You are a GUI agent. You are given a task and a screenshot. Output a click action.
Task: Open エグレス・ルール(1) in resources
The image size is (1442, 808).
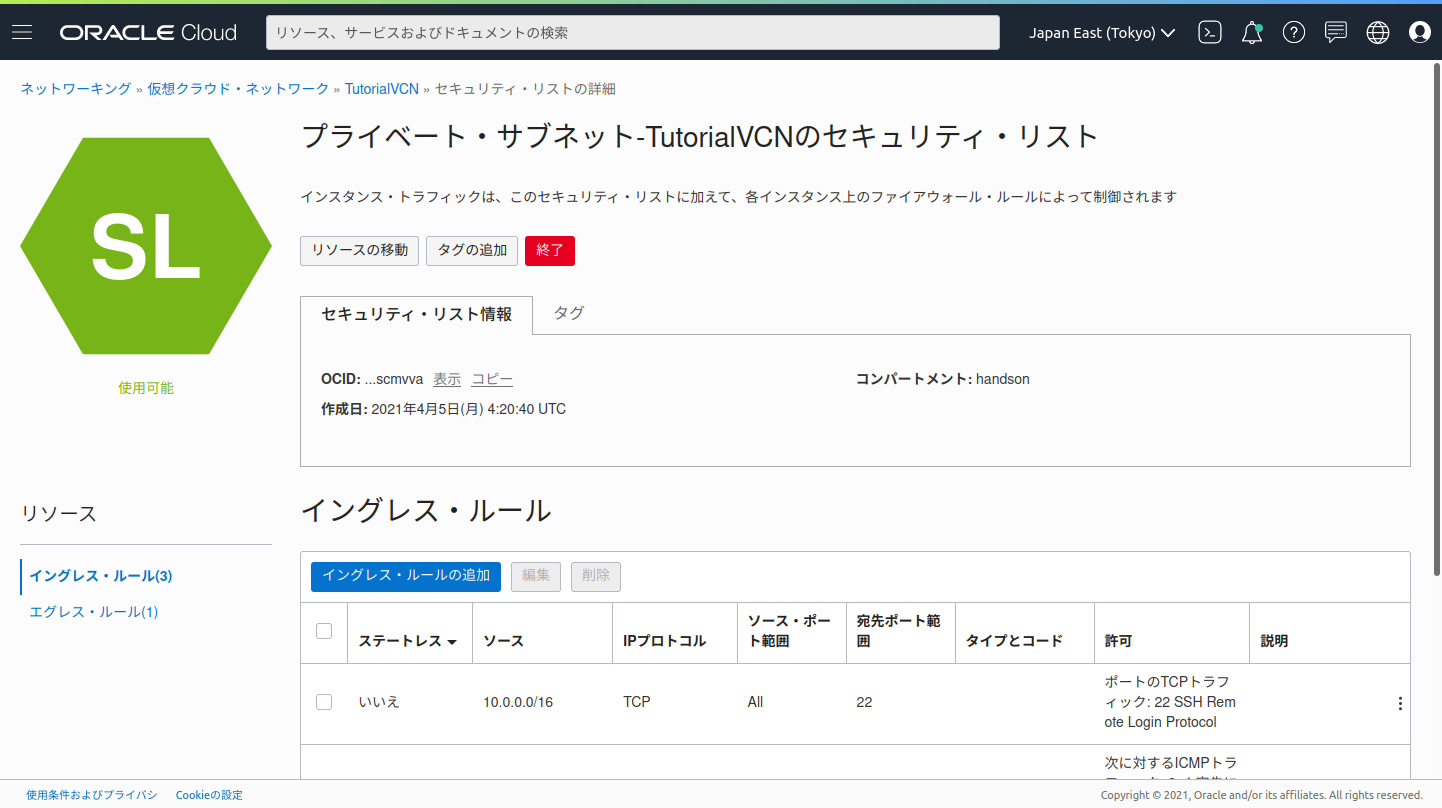(94, 612)
